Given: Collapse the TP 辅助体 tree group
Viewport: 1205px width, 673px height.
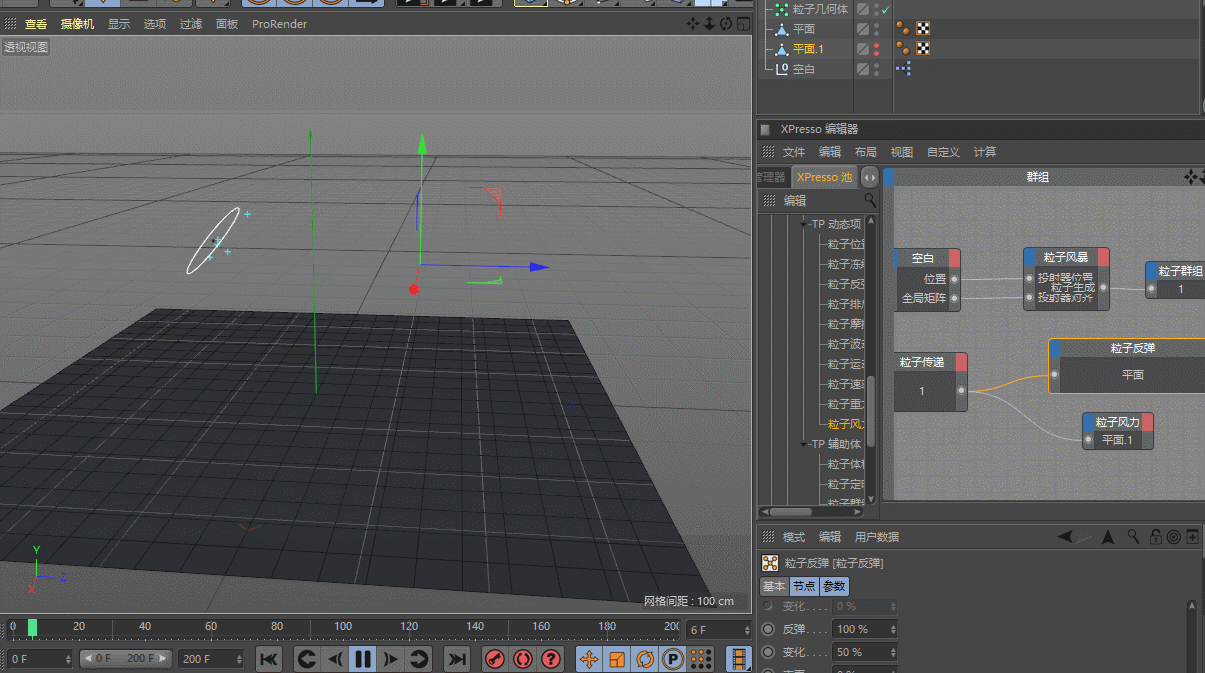Looking at the screenshot, I should pos(805,444).
